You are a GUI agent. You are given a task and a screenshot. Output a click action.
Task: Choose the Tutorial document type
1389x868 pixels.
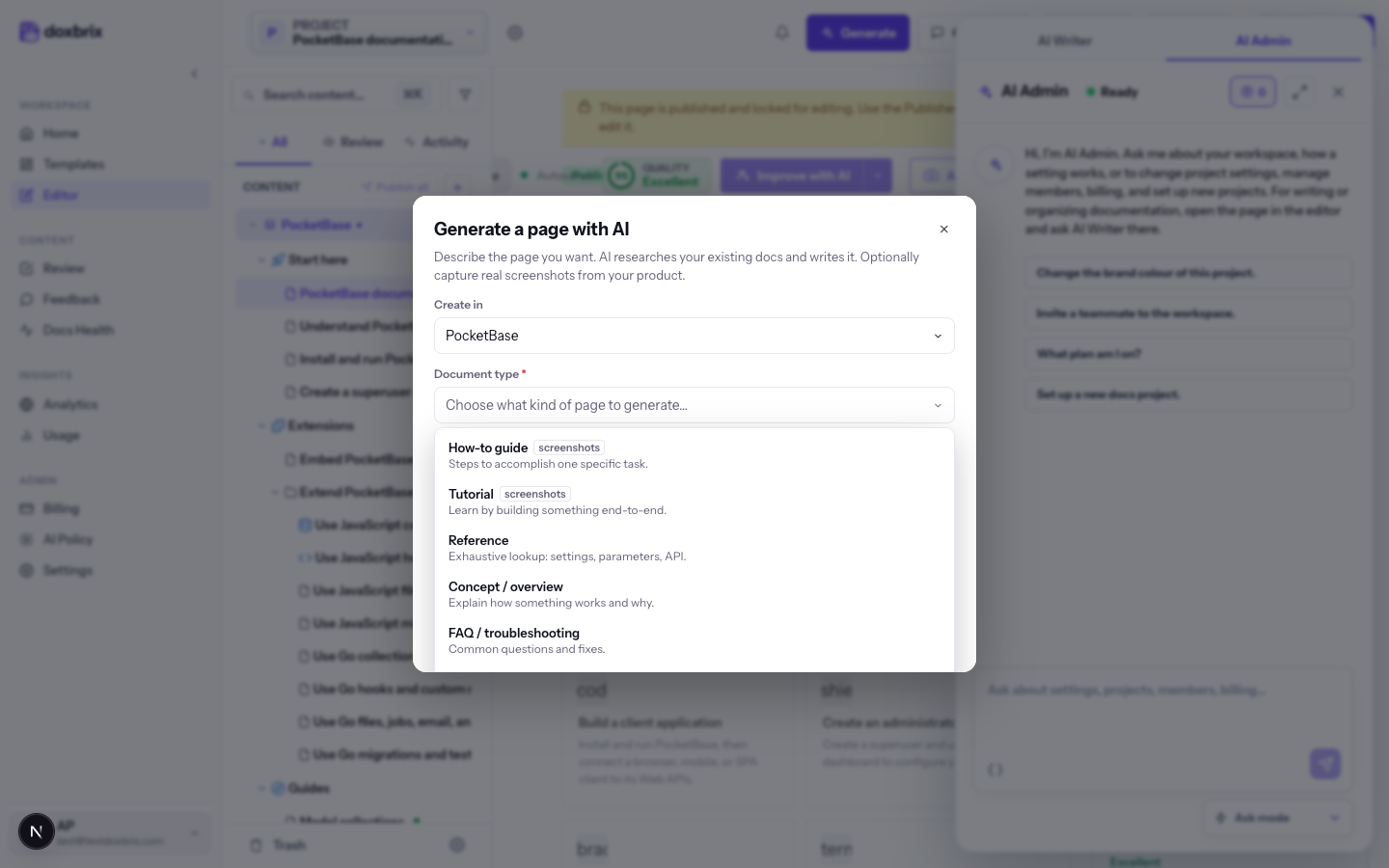coord(694,502)
